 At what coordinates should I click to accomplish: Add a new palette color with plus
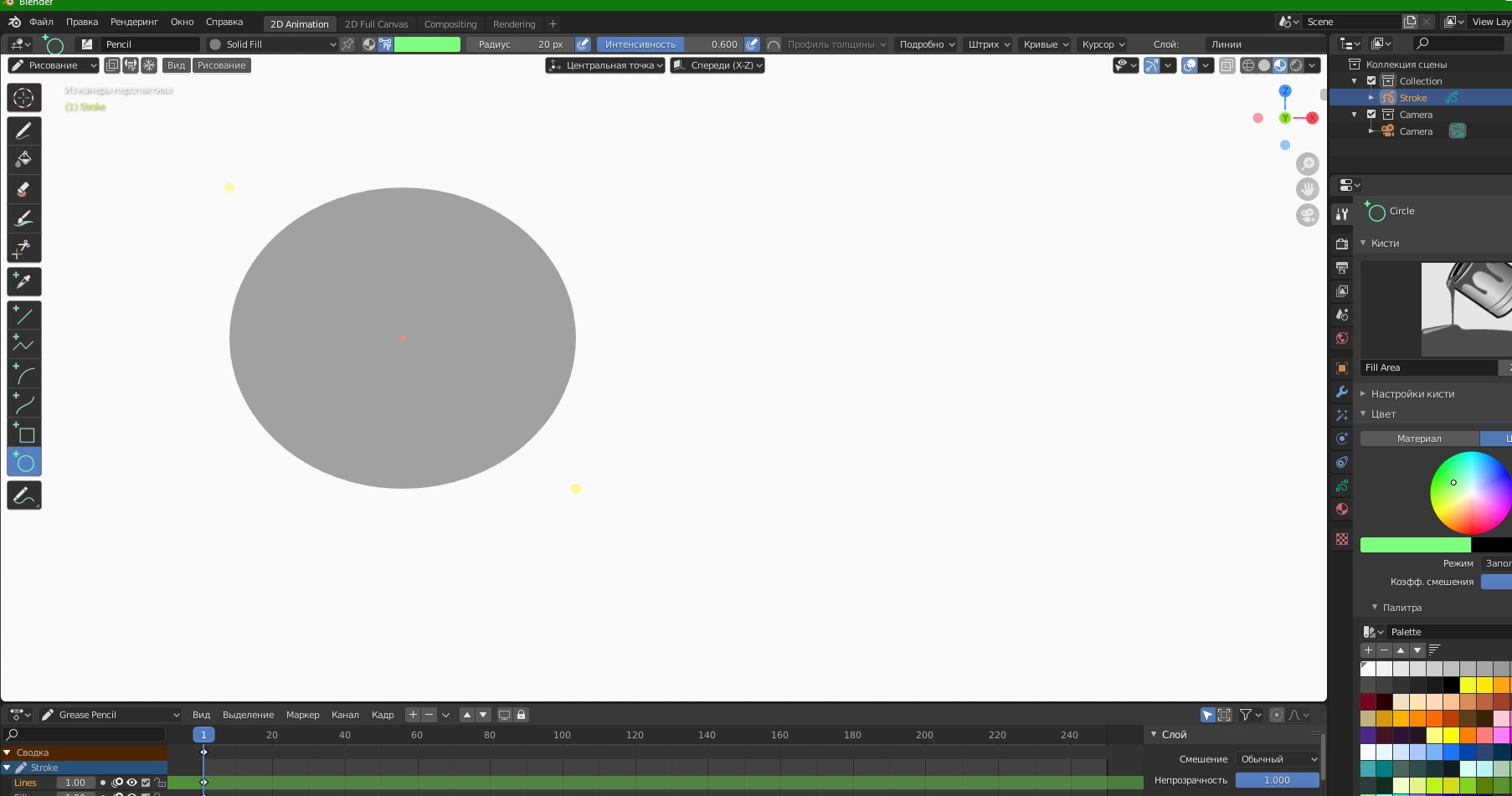pyautogui.click(x=1369, y=650)
